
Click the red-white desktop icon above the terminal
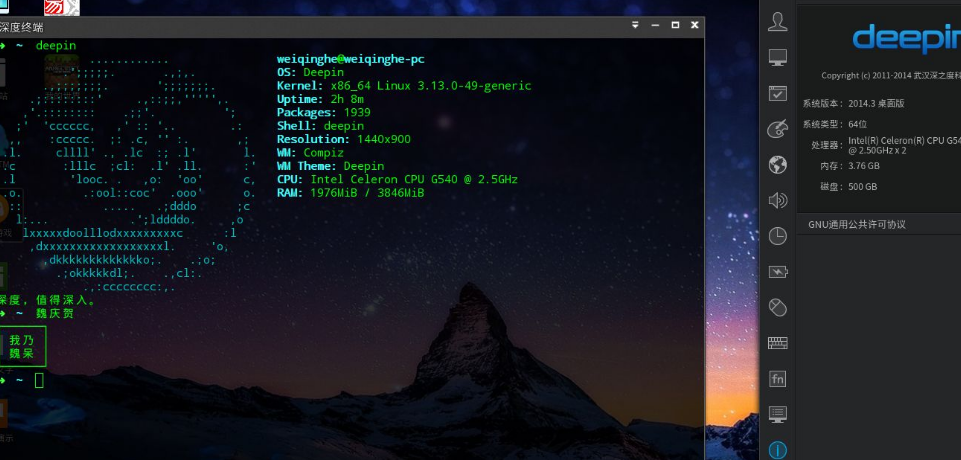62,7
